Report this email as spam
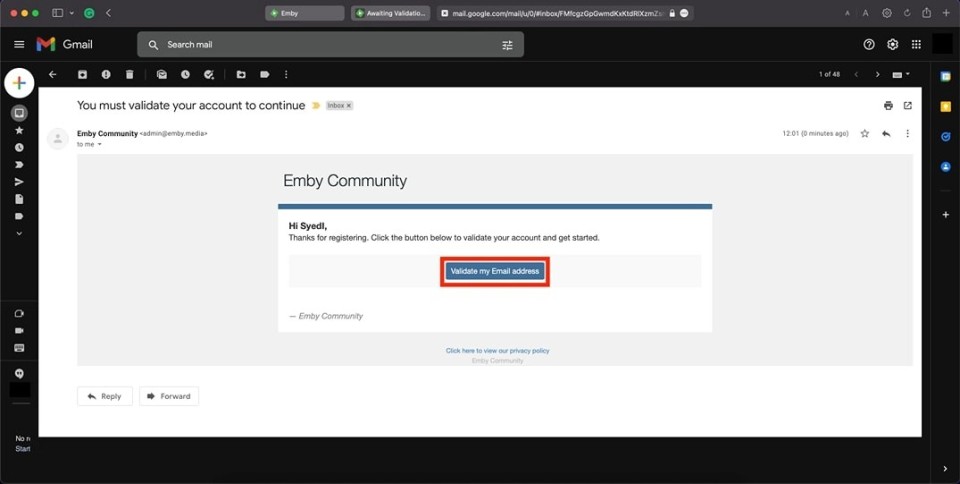Viewport: 960px width, 484px height. point(106,74)
